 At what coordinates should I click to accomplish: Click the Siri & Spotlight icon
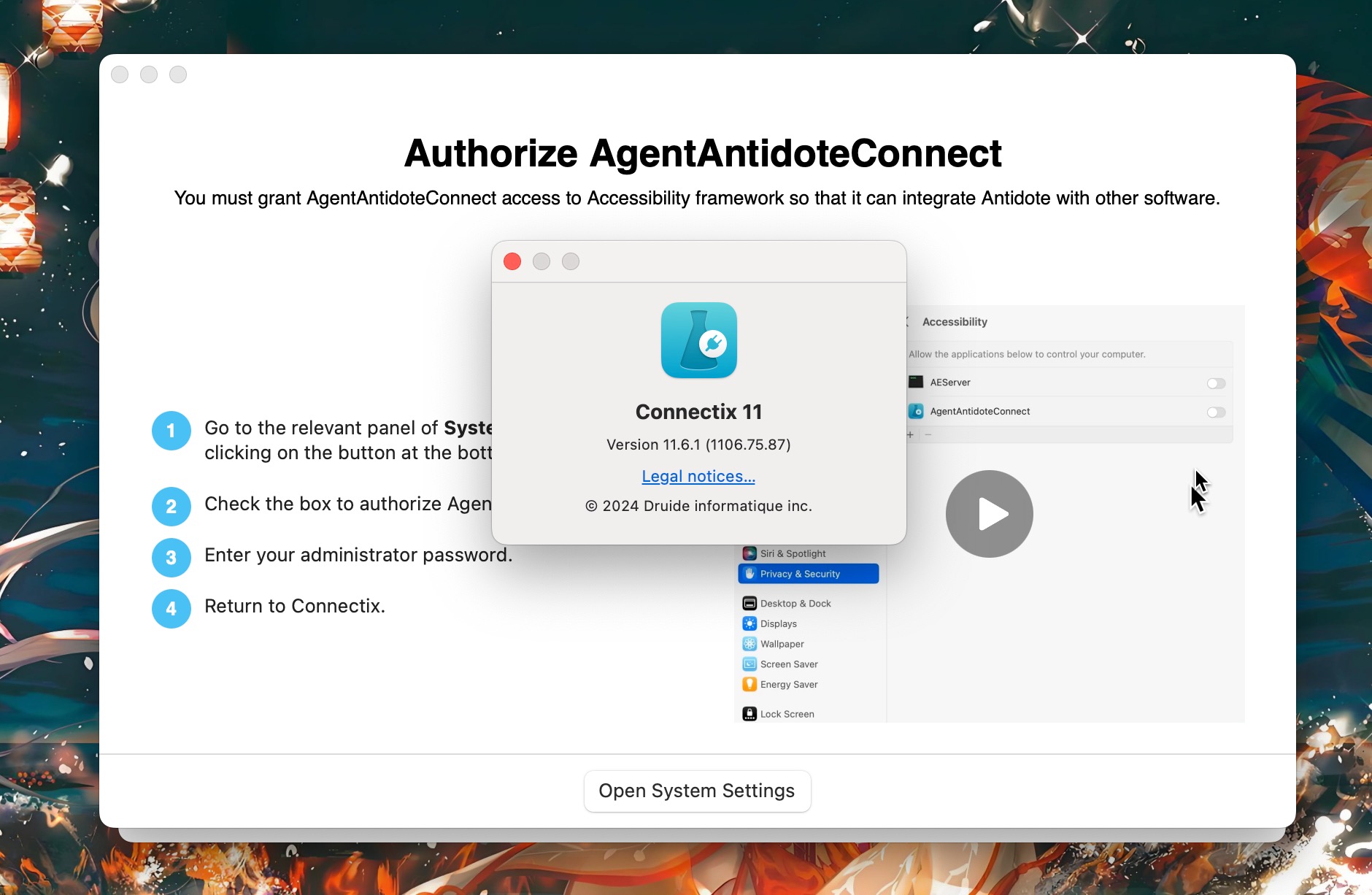coord(749,553)
